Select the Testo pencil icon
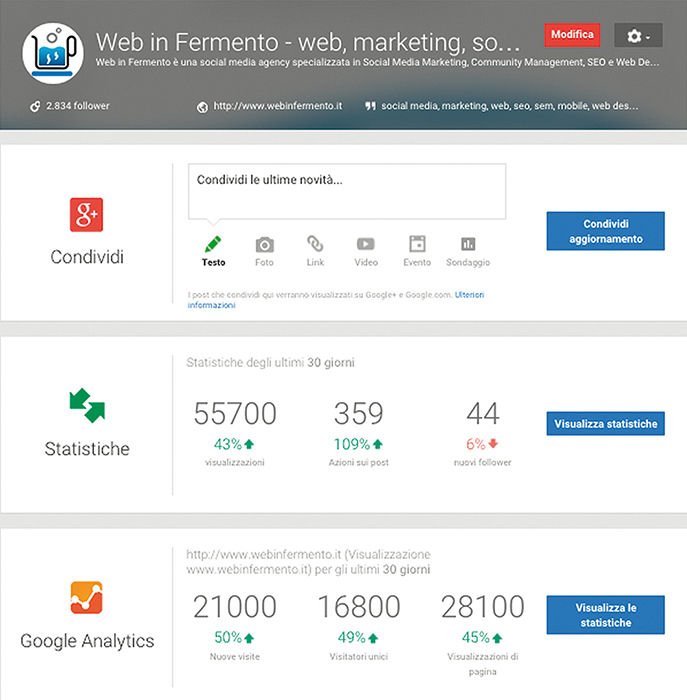Image resolution: width=687 pixels, height=700 pixels. tap(213, 244)
